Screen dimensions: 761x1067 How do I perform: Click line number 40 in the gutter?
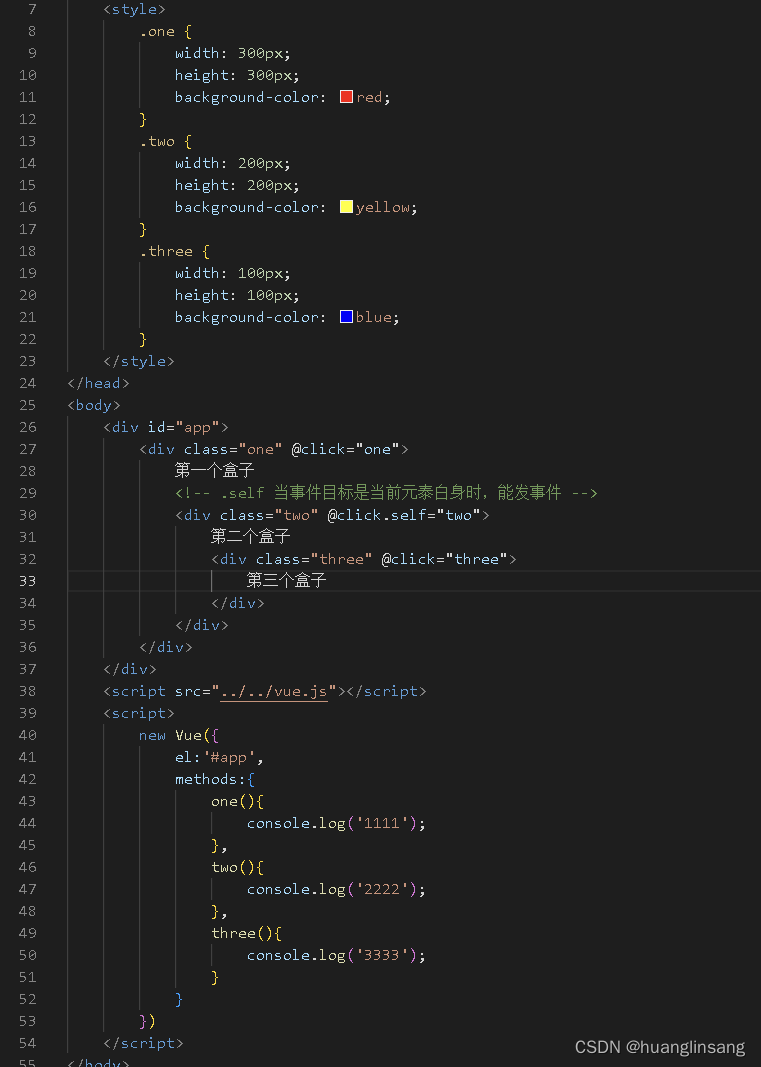pyautogui.click(x=27, y=735)
